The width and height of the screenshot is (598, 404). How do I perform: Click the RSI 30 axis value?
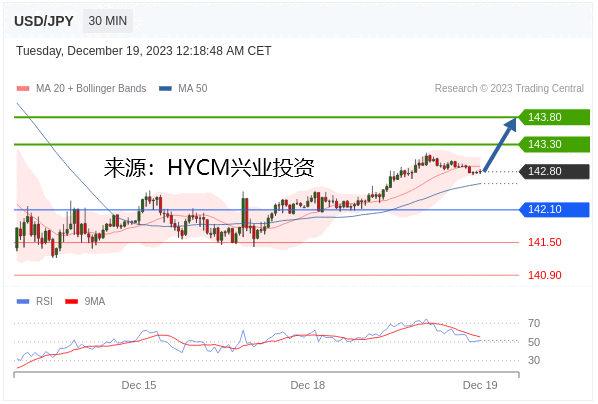[534, 360]
